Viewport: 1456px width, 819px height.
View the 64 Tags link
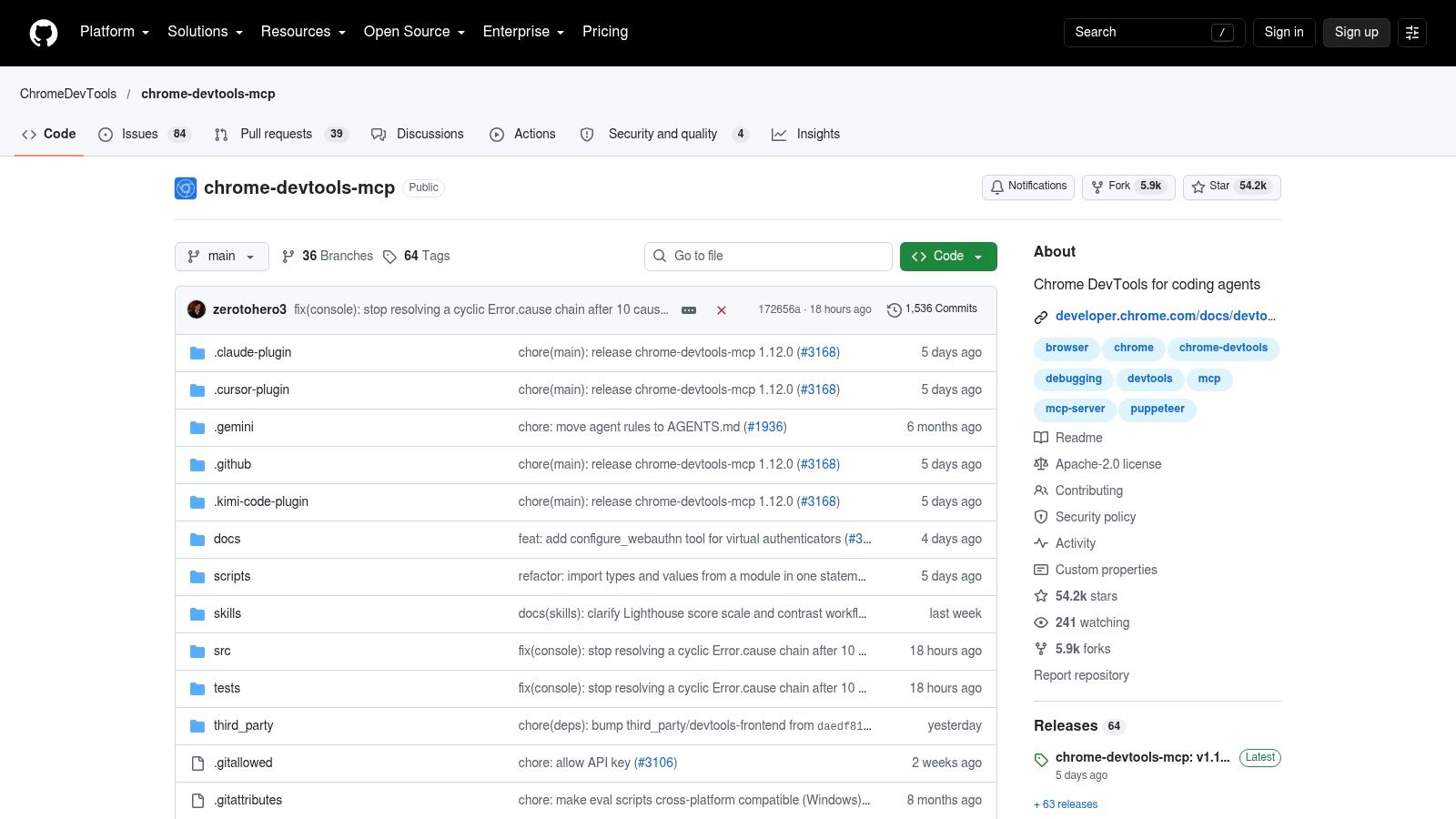click(x=417, y=257)
